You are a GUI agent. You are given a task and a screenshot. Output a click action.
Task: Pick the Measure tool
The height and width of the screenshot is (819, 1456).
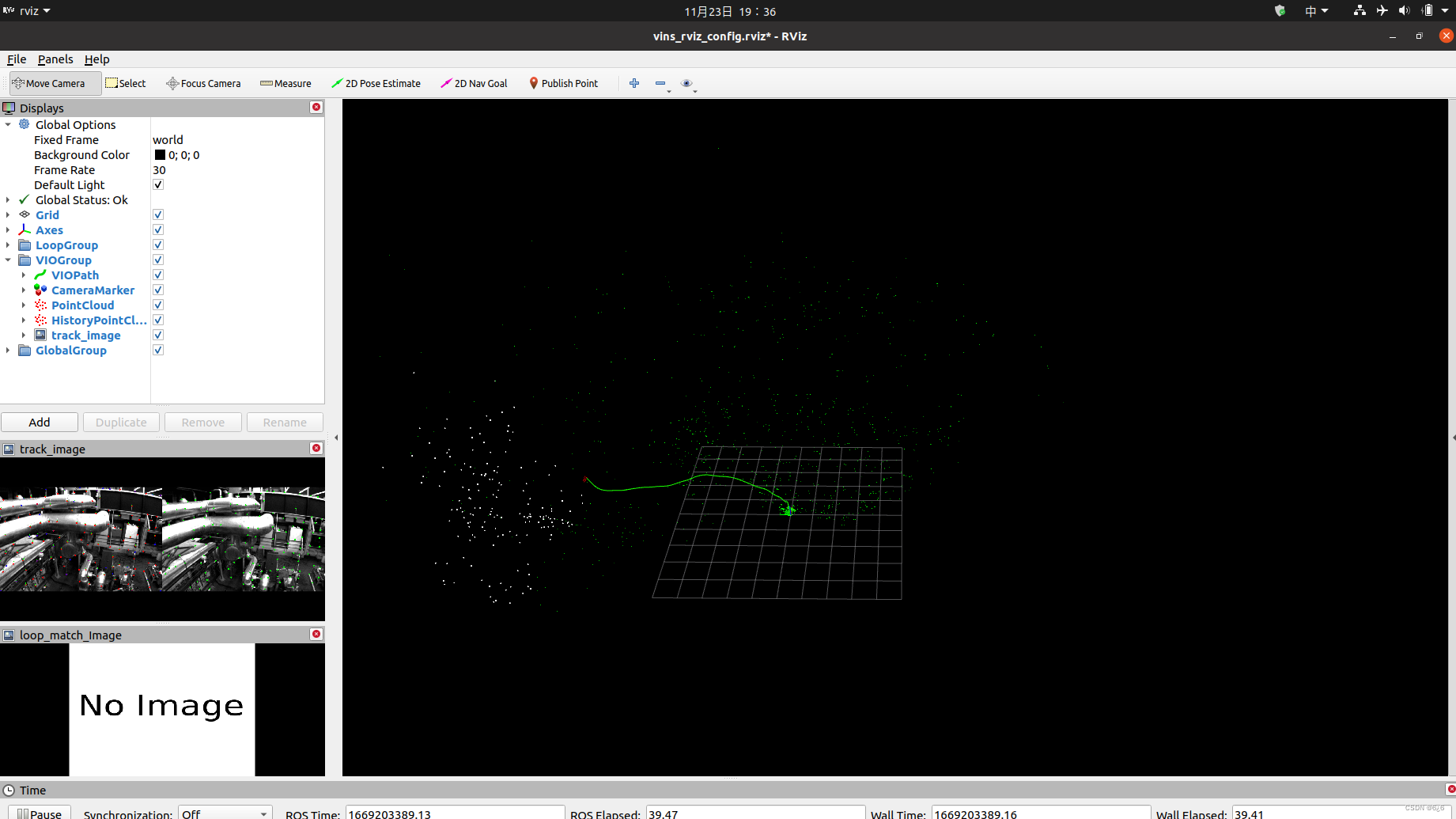click(286, 83)
